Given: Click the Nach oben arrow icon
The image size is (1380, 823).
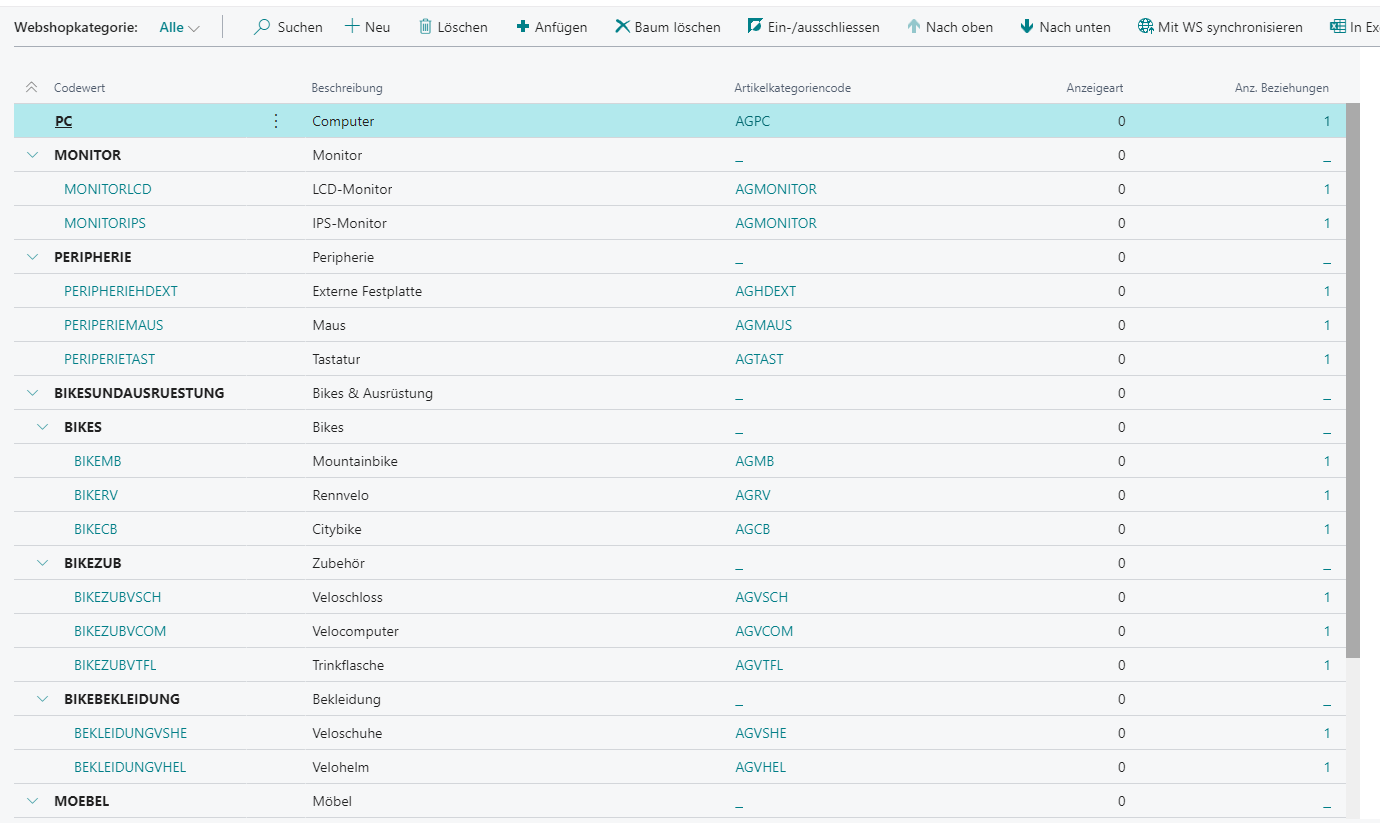Looking at the screenshot, I should pyautogui.click(x=913, y=27).
